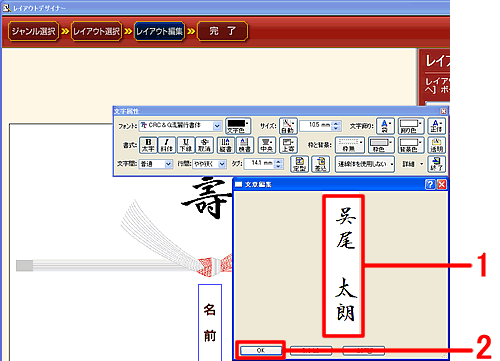
Task: Open the frame color (枠色) picker
Action: click(x=381, y=145)
